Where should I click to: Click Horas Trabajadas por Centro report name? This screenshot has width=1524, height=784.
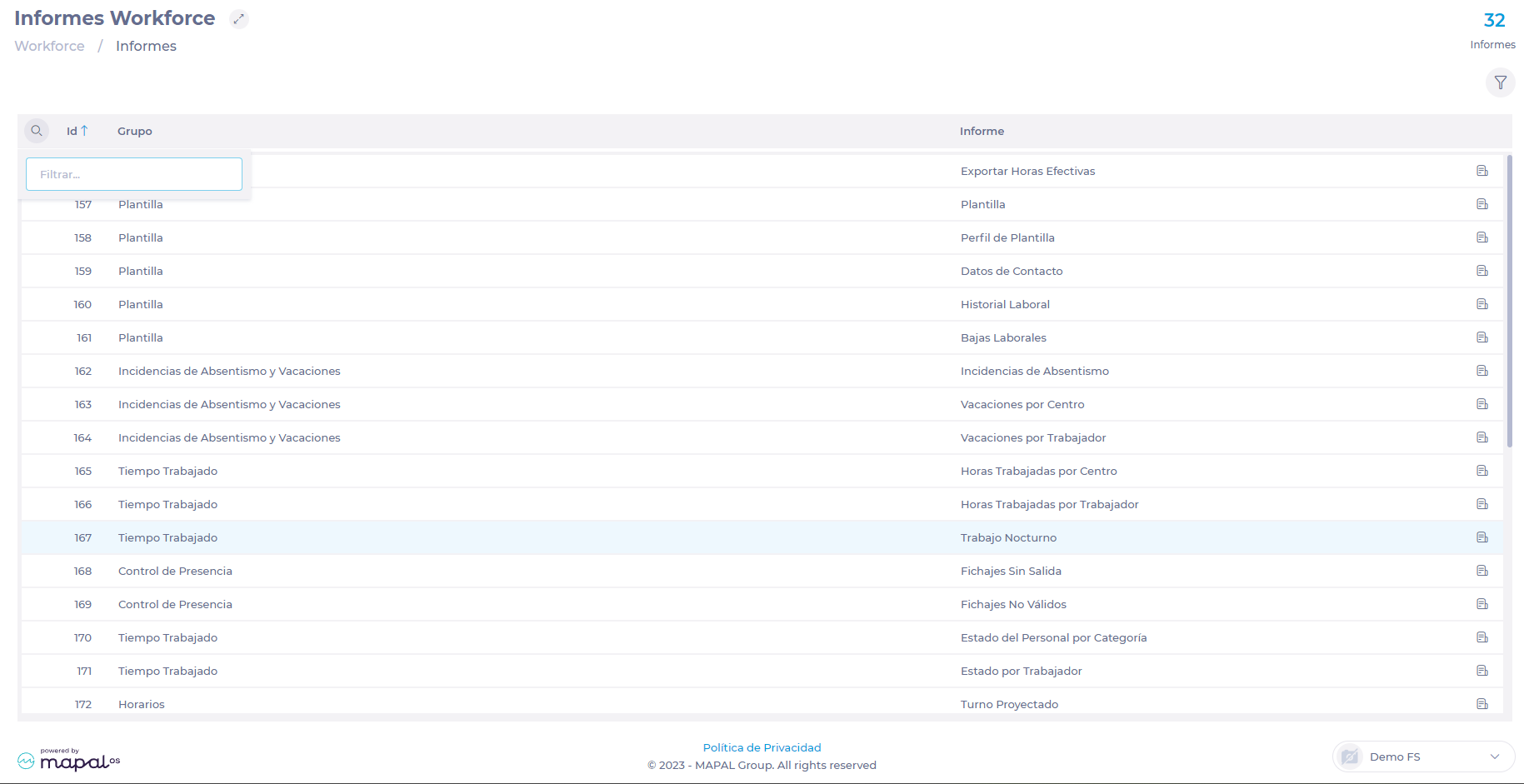click(1038, 471)
